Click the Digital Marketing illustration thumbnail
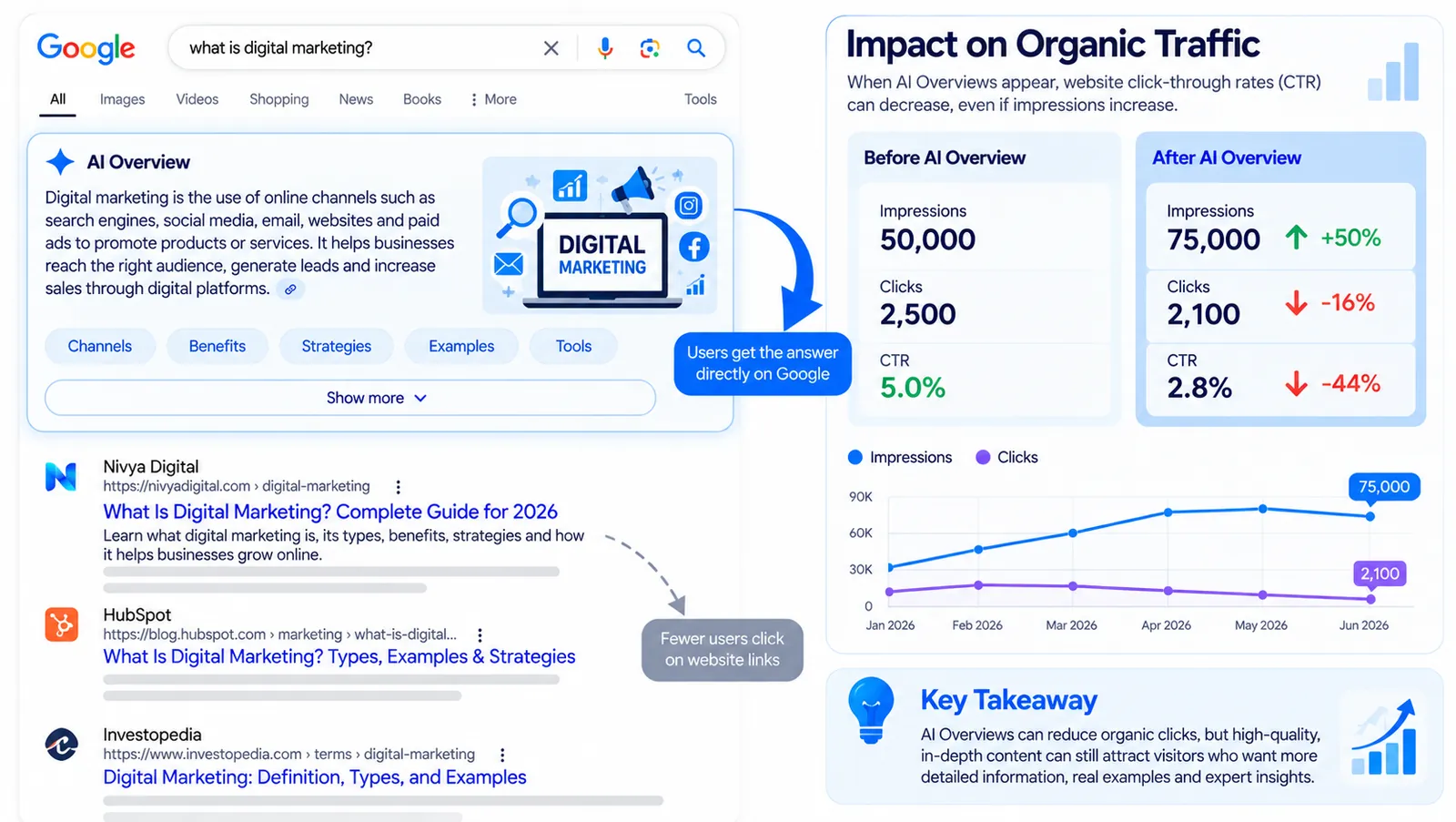This screenshot has width=1456, height=822. click(599, 235)
